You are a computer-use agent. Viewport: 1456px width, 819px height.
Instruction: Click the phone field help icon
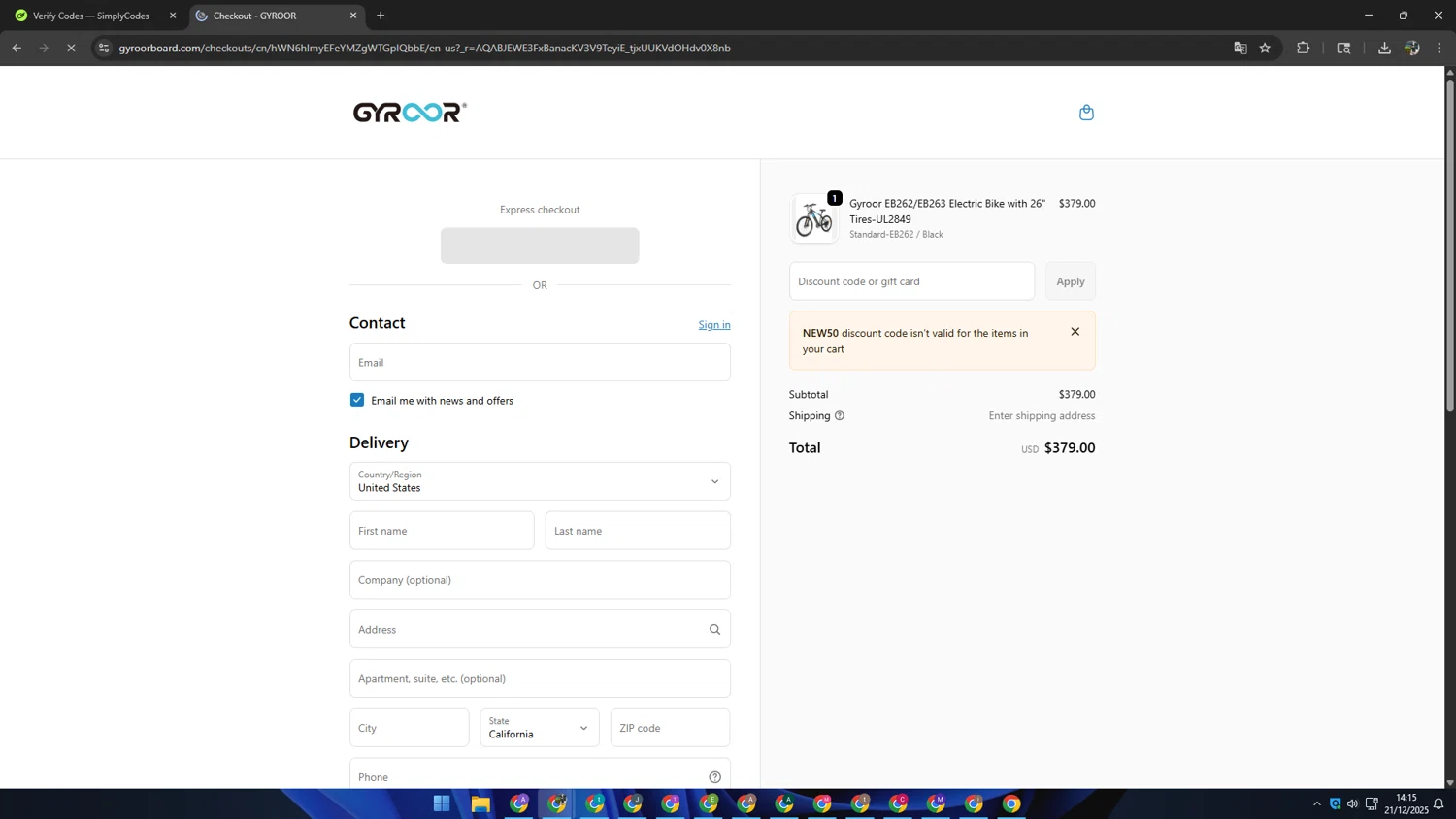714,777
